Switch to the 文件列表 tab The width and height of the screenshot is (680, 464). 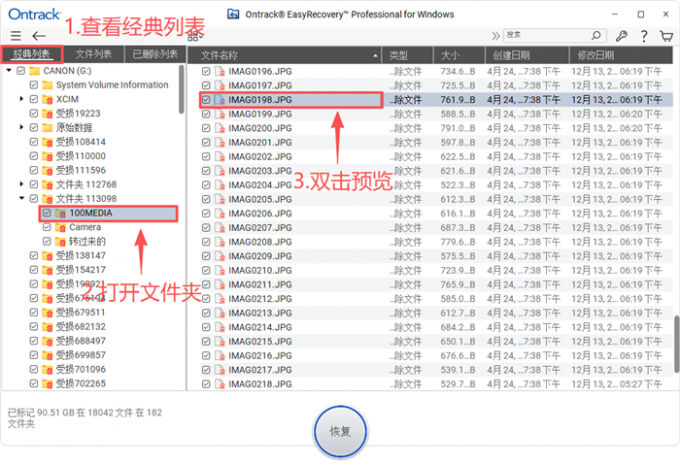coord(94,54)
